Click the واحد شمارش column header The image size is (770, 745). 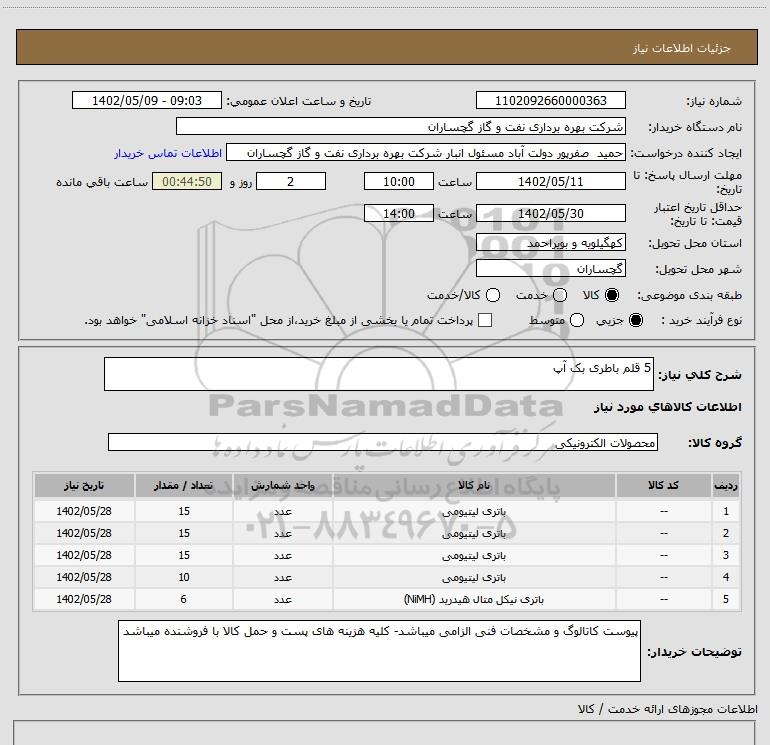pos(283,486)
